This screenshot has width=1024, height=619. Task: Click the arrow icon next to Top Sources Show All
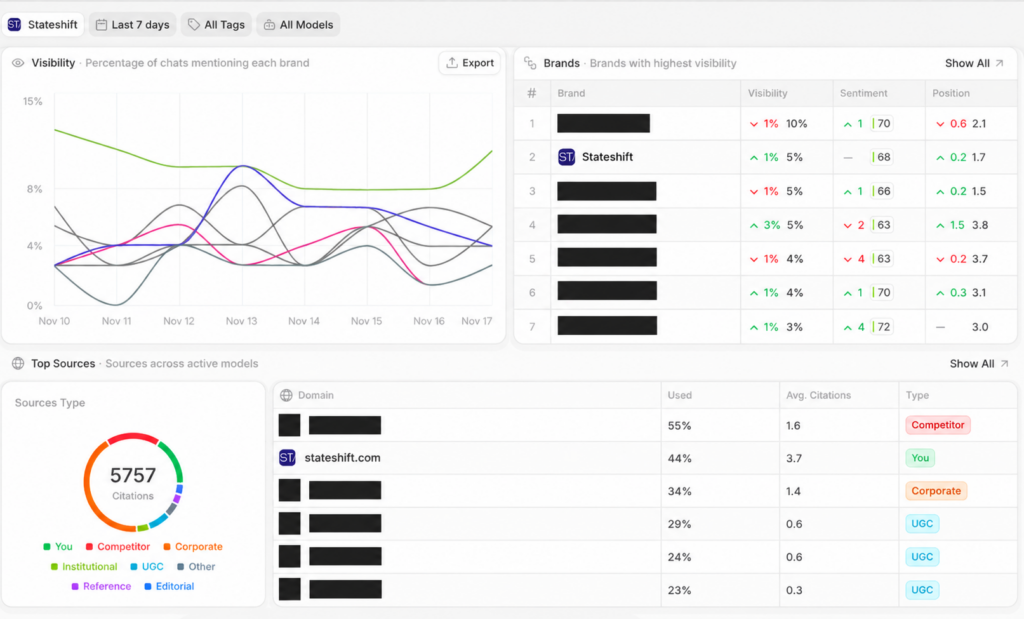click(x=1004, y=364)
